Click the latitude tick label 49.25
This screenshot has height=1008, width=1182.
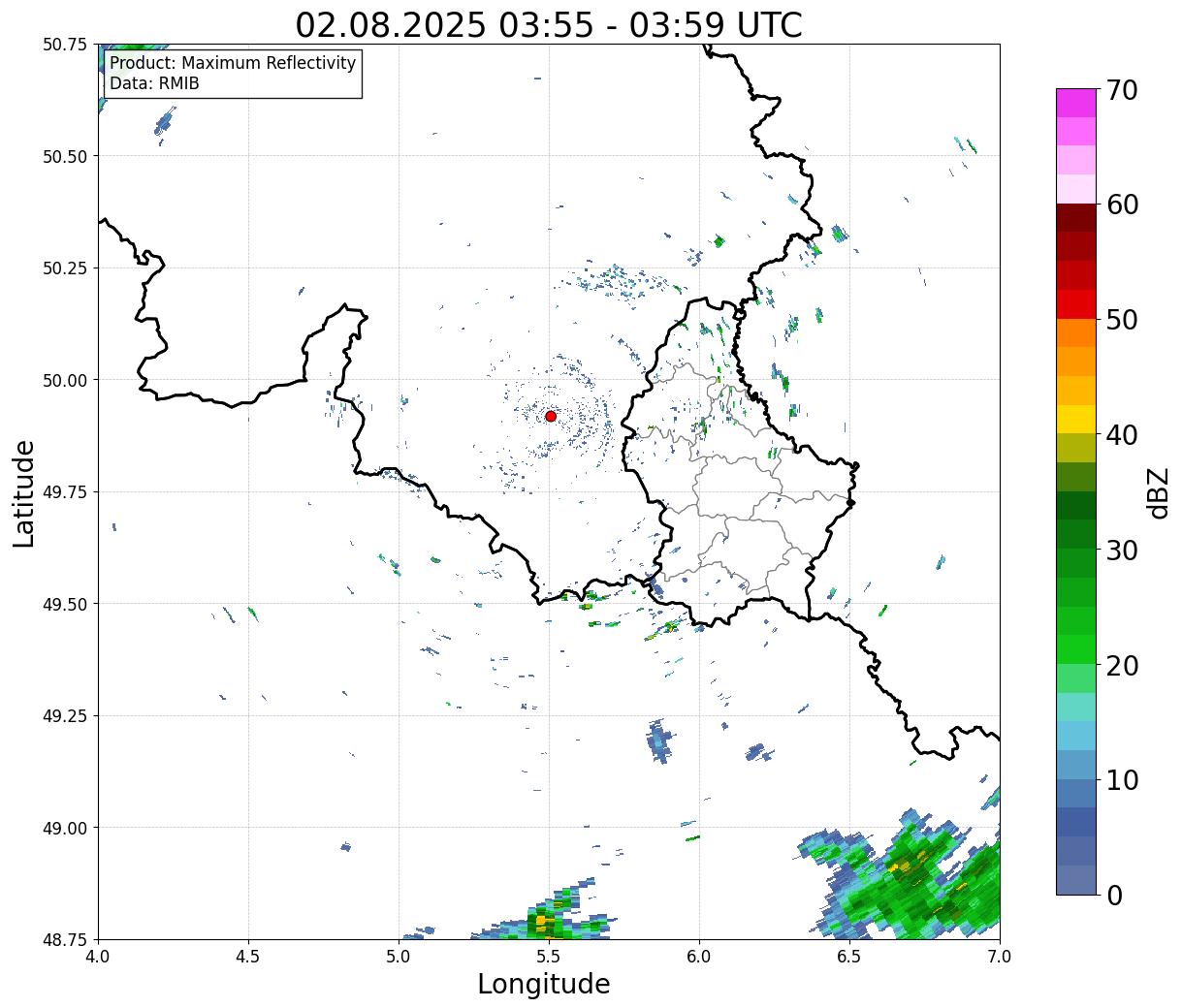pyautogui.click(x=65, y=716)
